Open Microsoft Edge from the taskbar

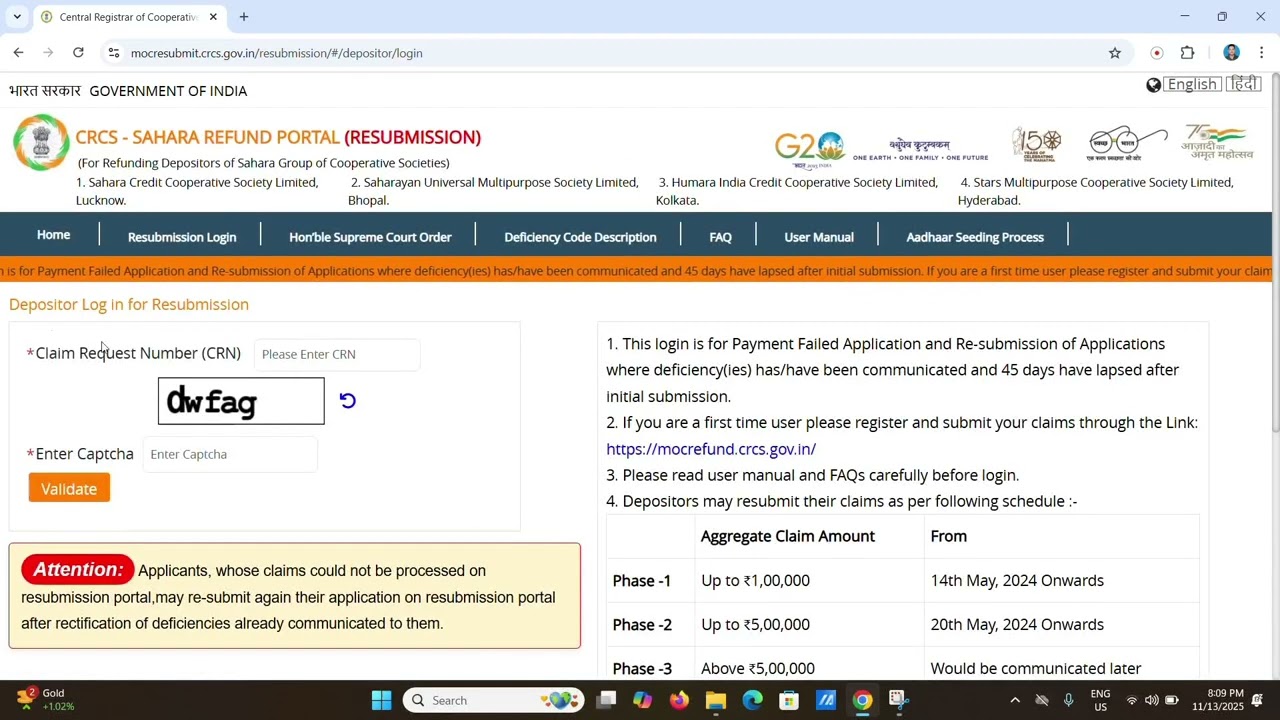(752, 700)
